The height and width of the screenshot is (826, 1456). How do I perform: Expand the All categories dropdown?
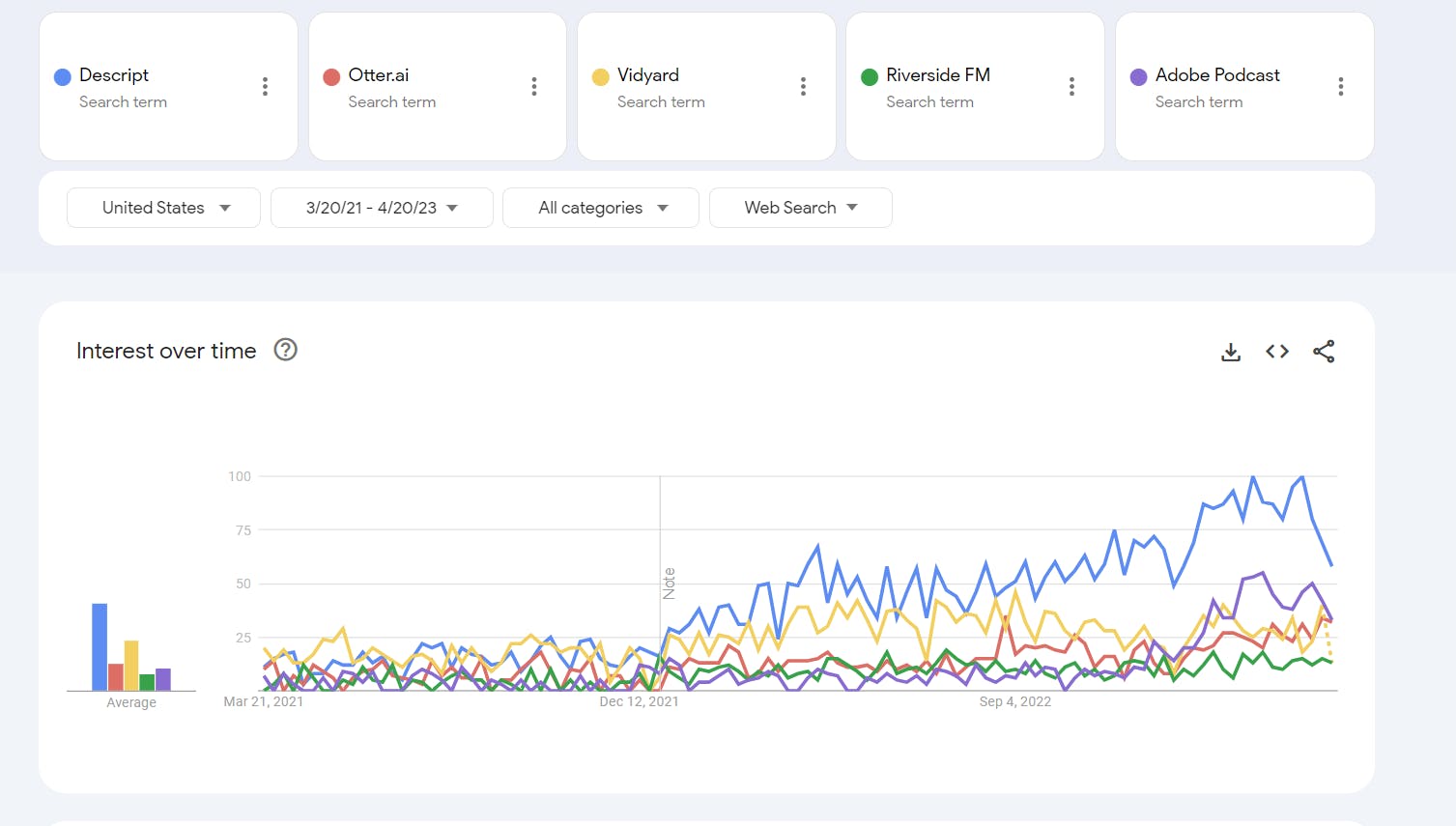pyautogui.click(x=601, y=208)
